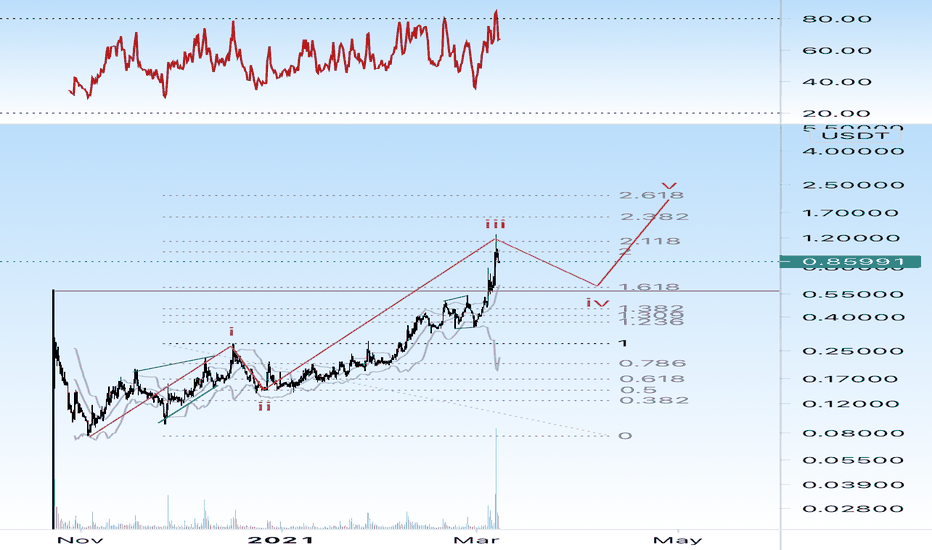Viewport: 932px width, 550px height.
Task: Click the USDT currency label
Action: [856, 136]
